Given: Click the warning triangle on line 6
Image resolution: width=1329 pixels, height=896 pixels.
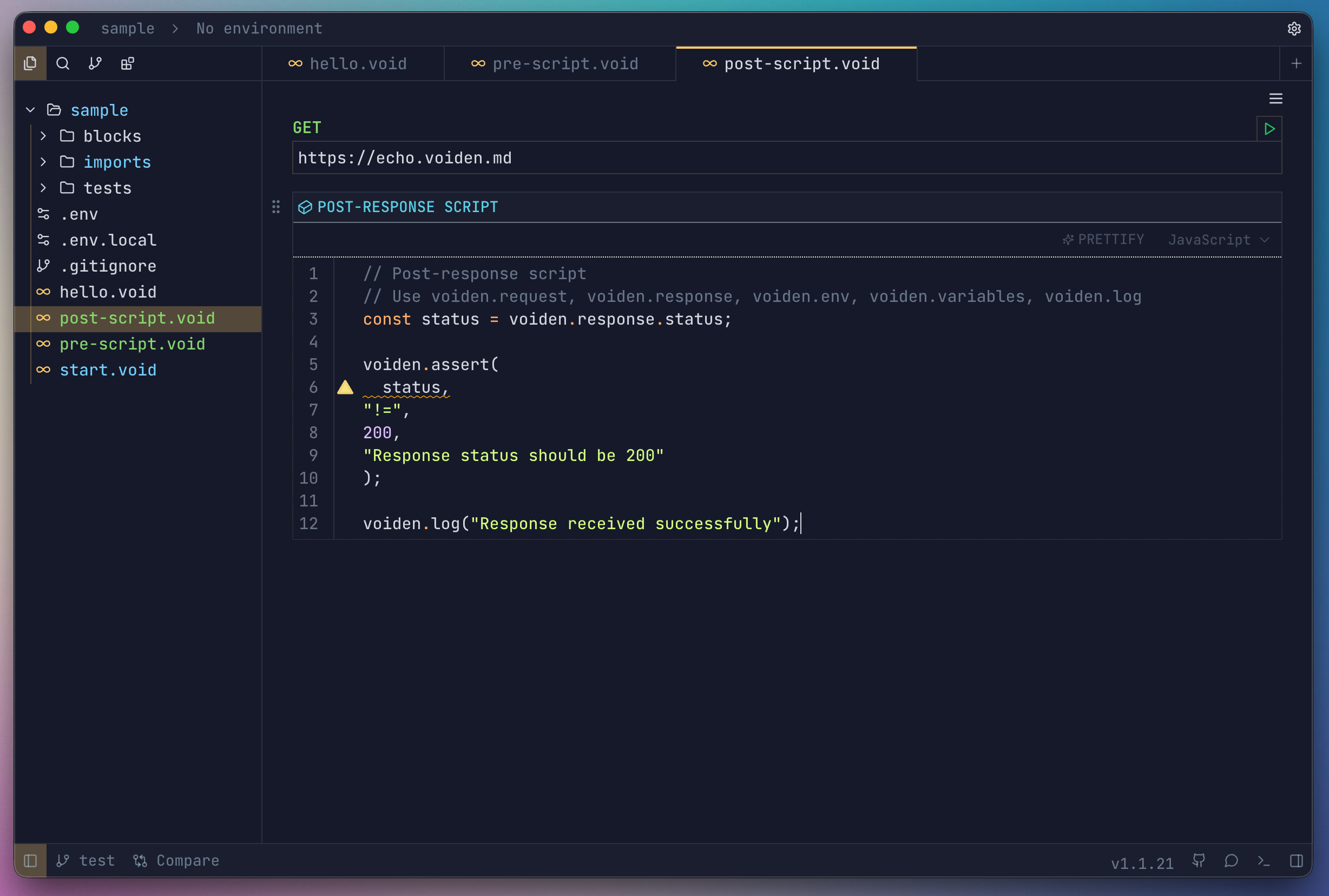Looking at the screenshot, I should [x=345, y=387].
